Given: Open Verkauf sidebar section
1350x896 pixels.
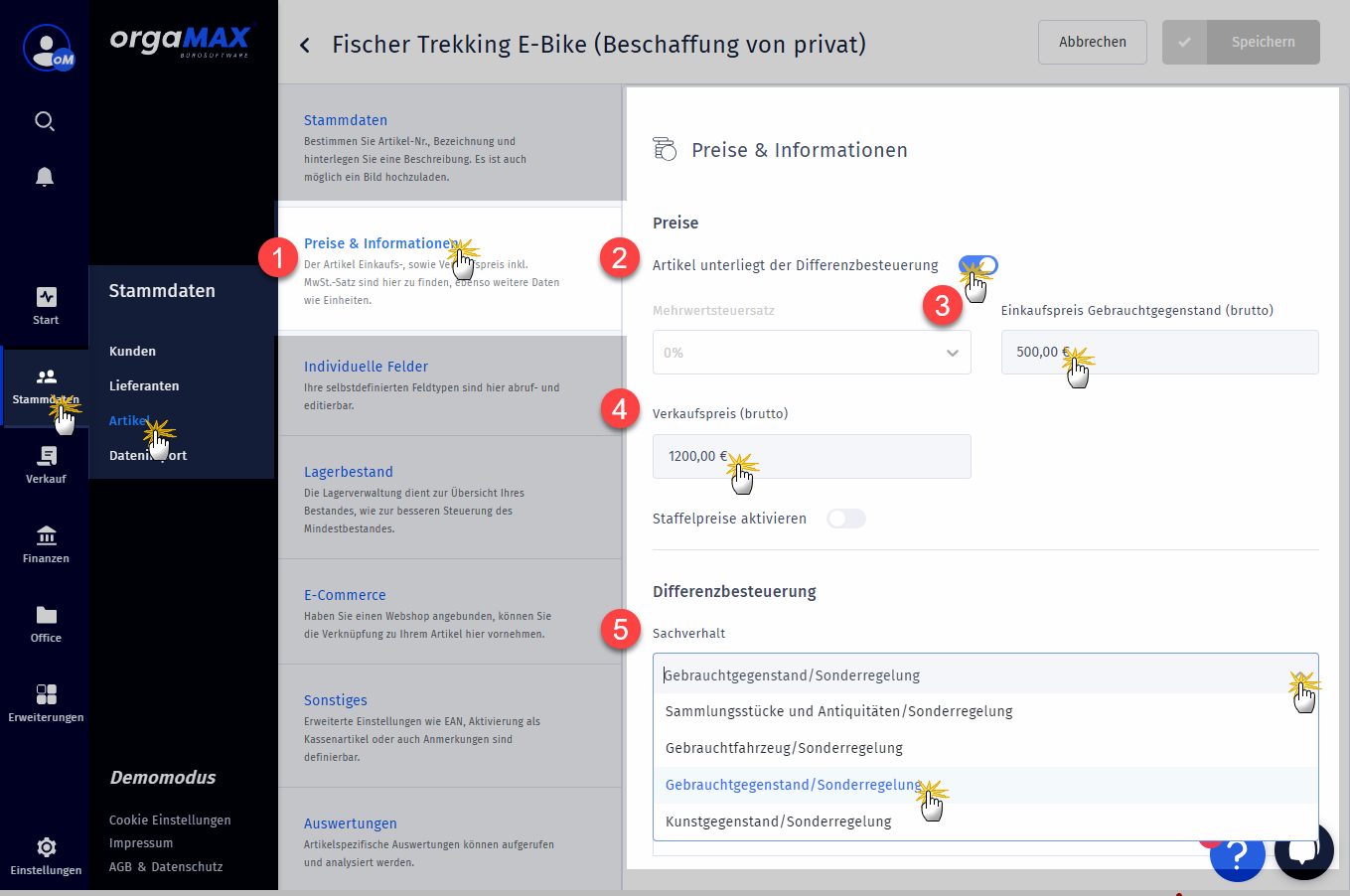Looking at the screenshot, I should [x=46, y=465].
